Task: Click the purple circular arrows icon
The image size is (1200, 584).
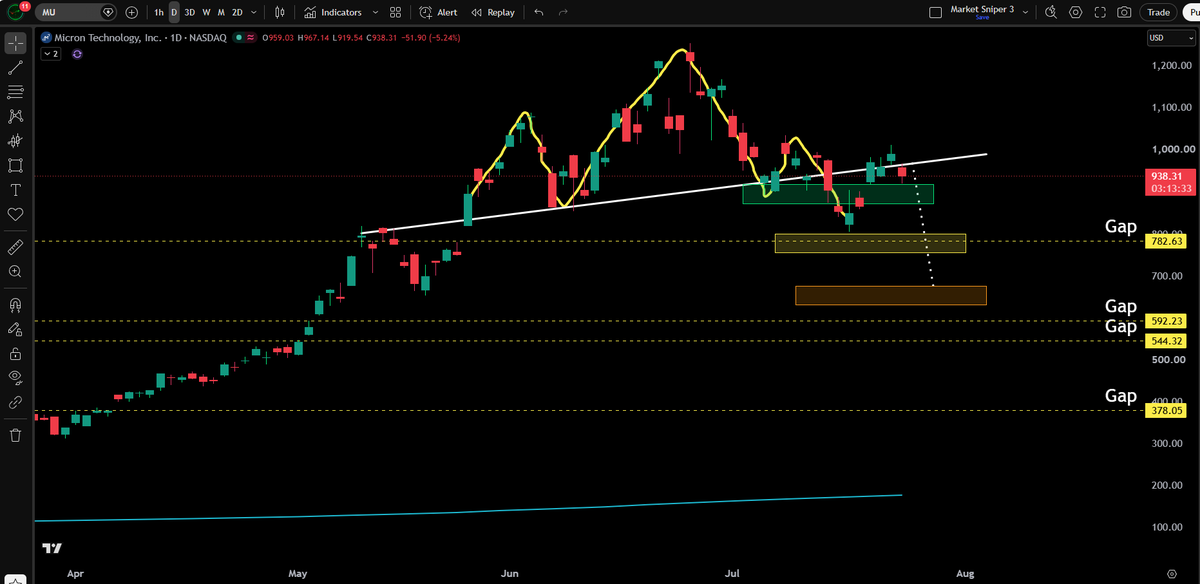Action: (77, 54)
